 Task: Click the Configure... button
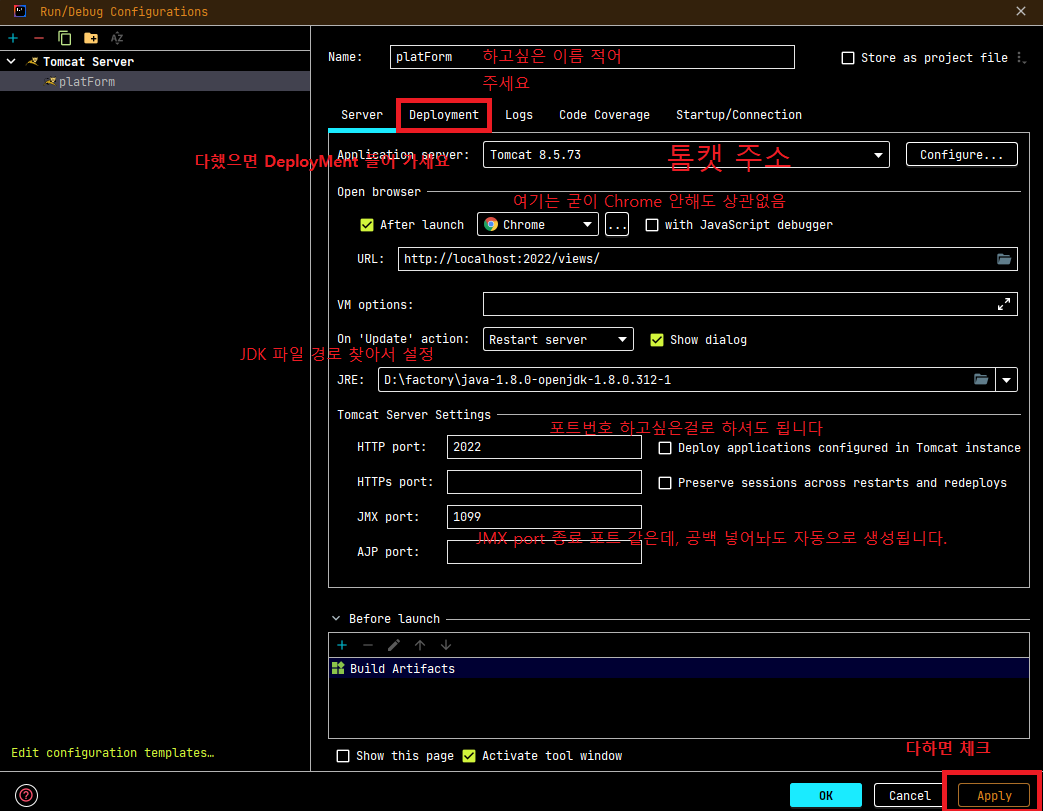[961, 154]
